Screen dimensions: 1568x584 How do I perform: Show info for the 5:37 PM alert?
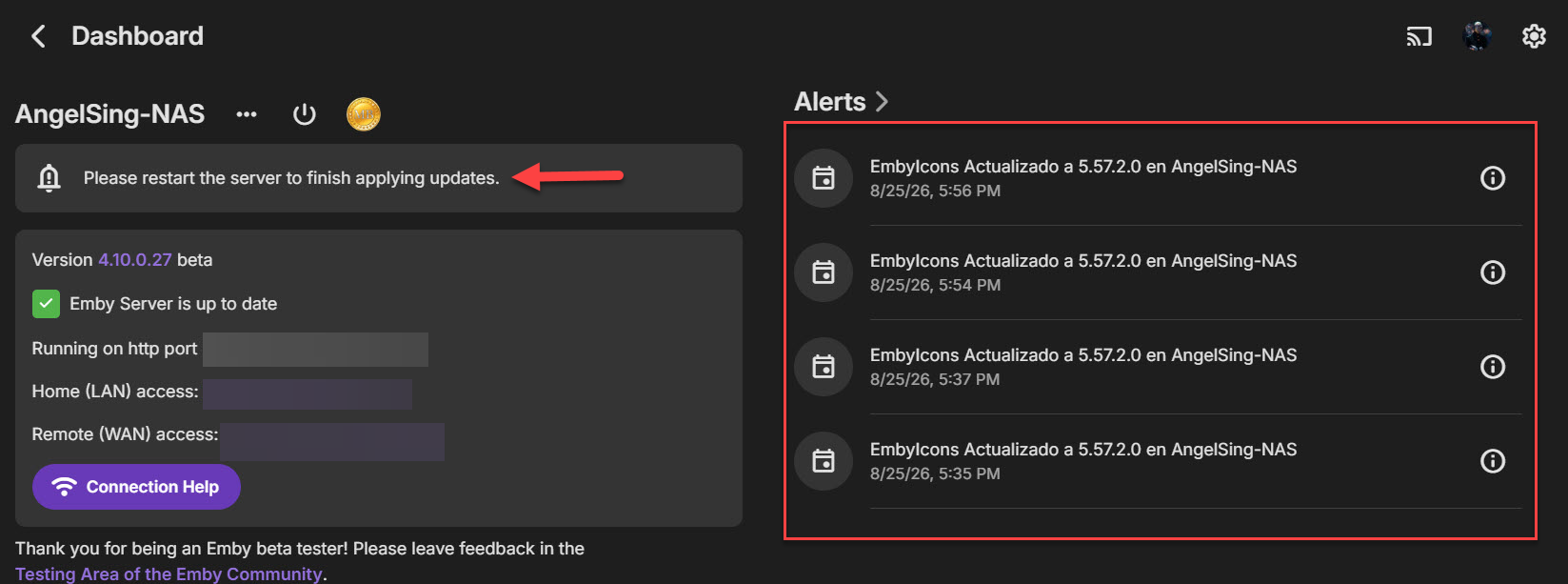[x=1493, y=367]
